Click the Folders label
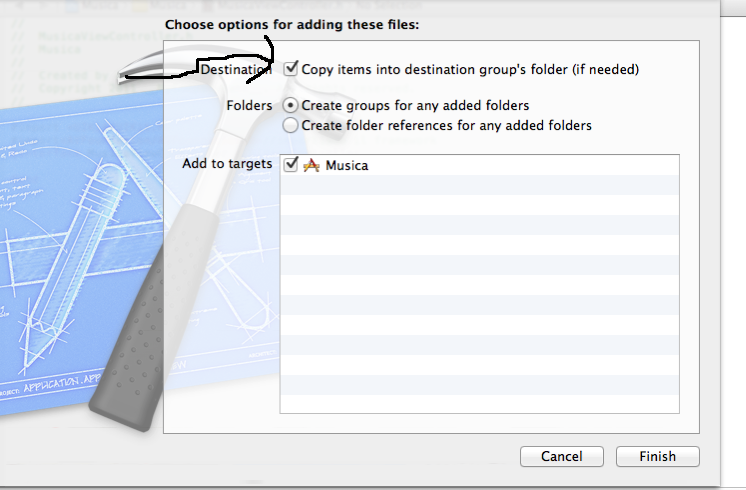This screenshot has height=490, width=746. [249, 106]
